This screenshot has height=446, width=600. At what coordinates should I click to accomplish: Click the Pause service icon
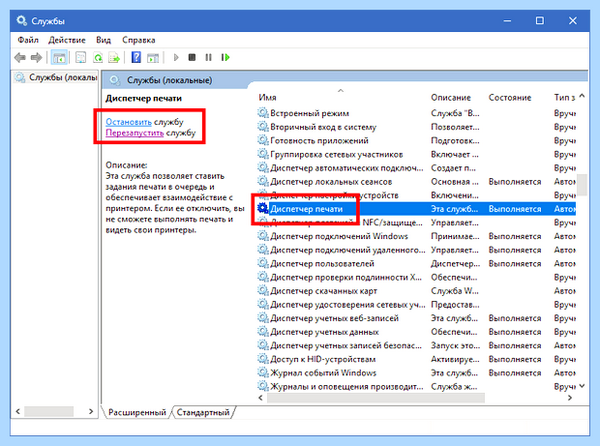208,57
